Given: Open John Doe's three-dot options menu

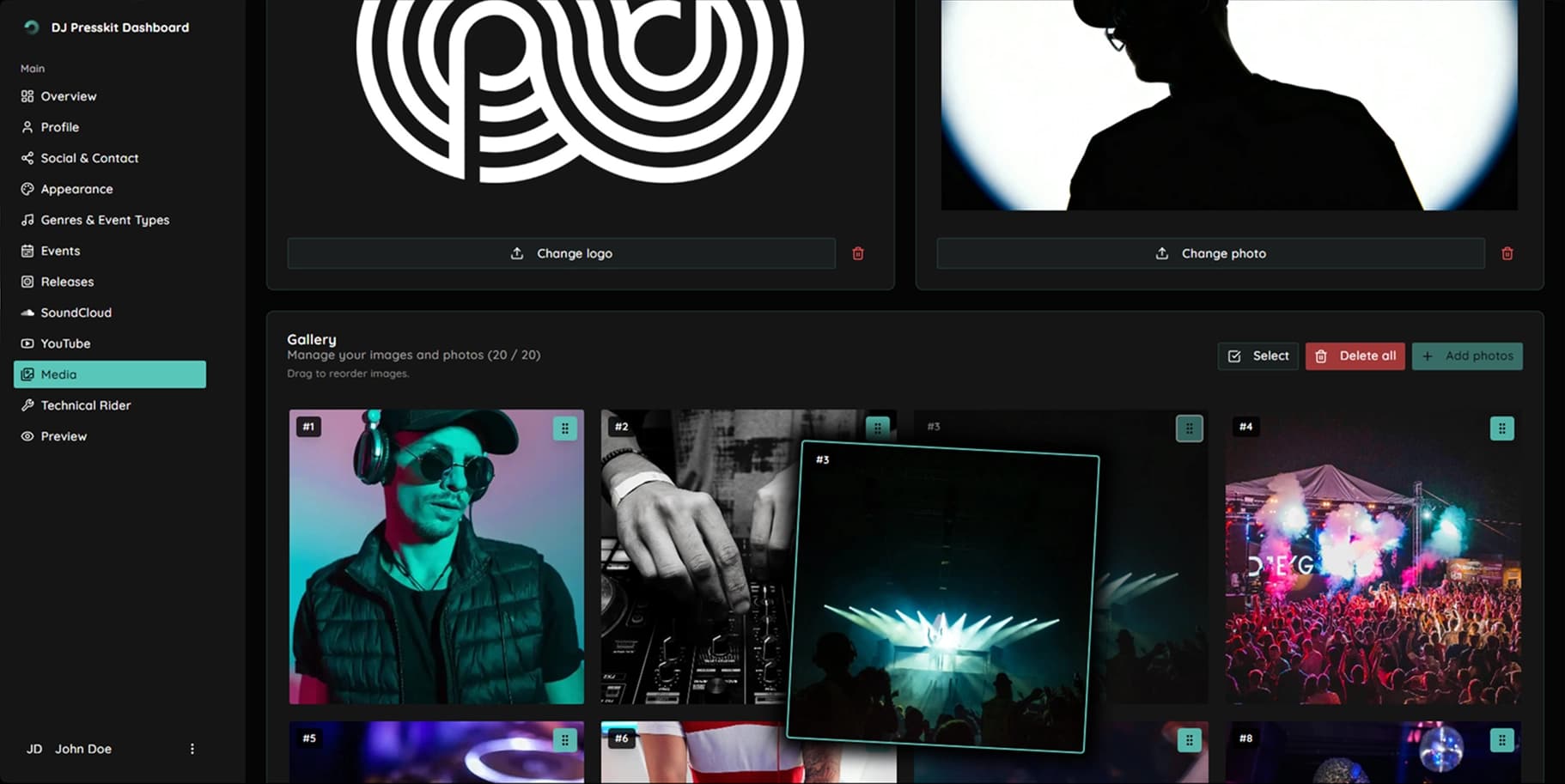Looking at the screenshot, I should 192,749.
